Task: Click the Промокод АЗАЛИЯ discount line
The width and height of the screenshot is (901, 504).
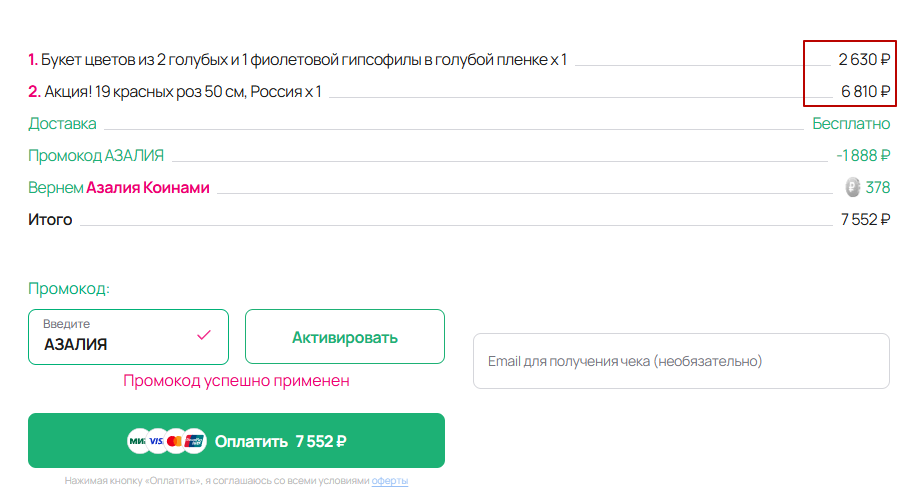Action: [x=96, y=155]
